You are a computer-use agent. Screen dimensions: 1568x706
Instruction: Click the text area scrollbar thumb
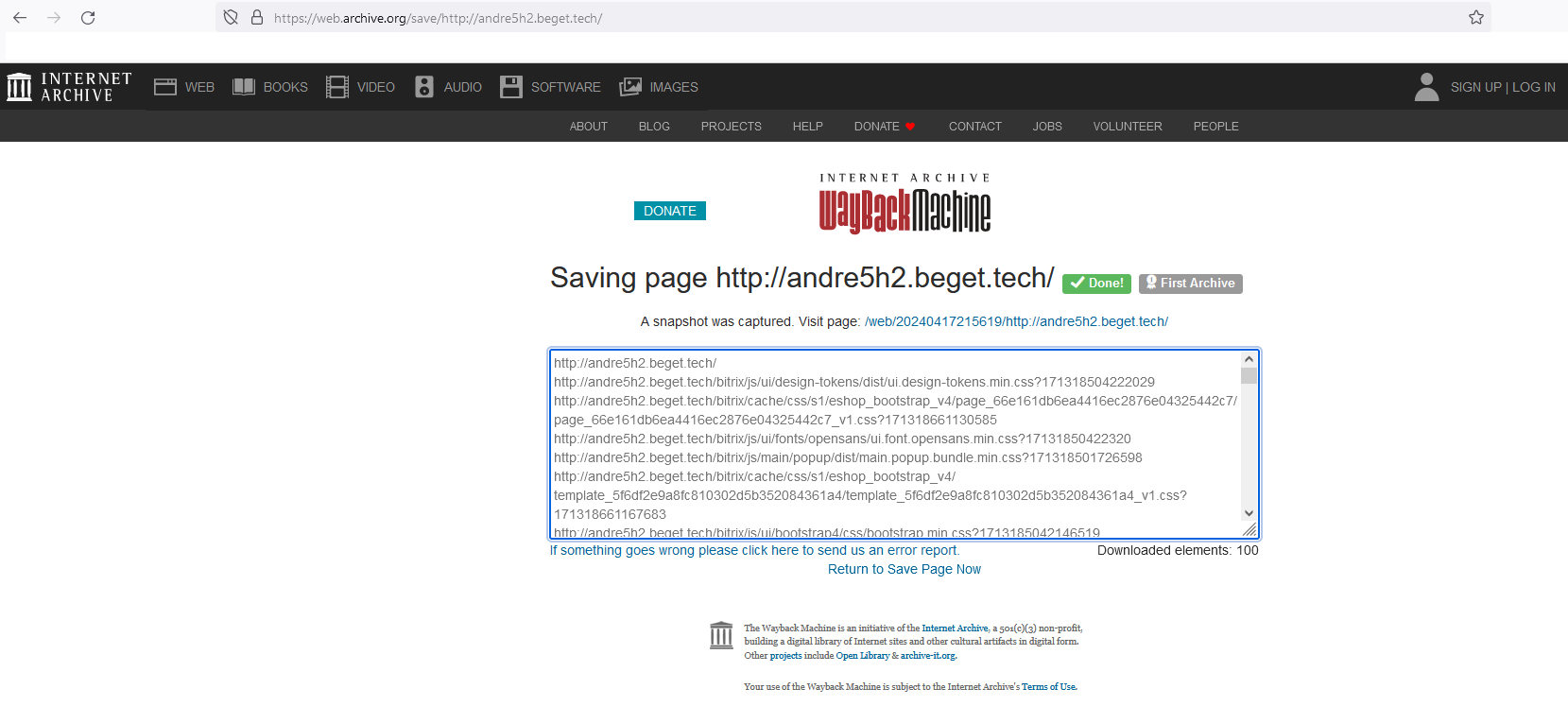click(x=1249, y=376)
